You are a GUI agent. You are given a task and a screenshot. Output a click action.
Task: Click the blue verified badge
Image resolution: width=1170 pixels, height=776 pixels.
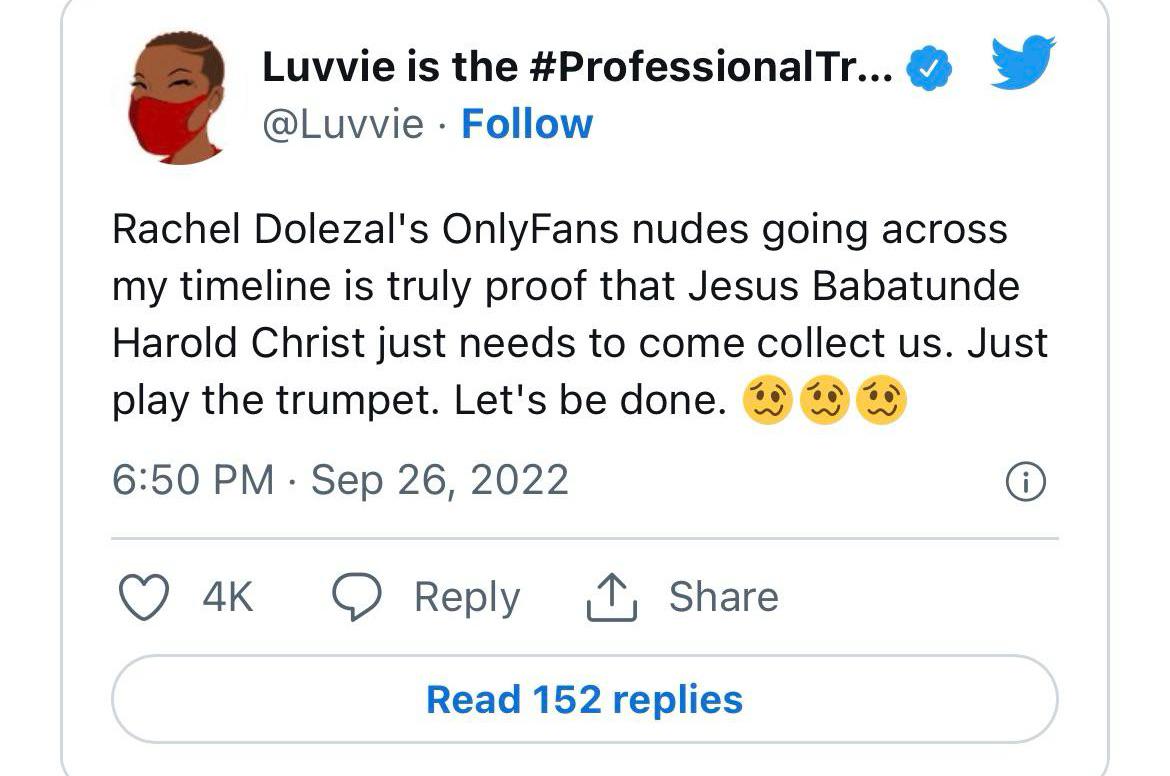click(929, 69)
